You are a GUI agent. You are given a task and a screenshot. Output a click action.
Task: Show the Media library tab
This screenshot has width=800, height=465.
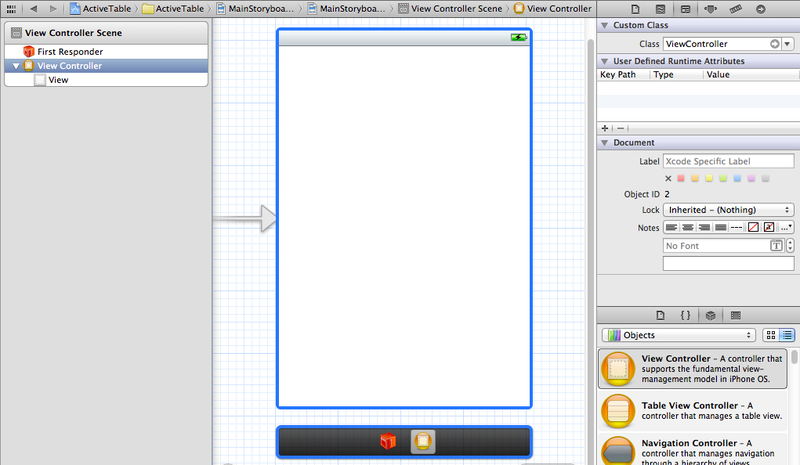pyautogui.click(x=735, y=315)
